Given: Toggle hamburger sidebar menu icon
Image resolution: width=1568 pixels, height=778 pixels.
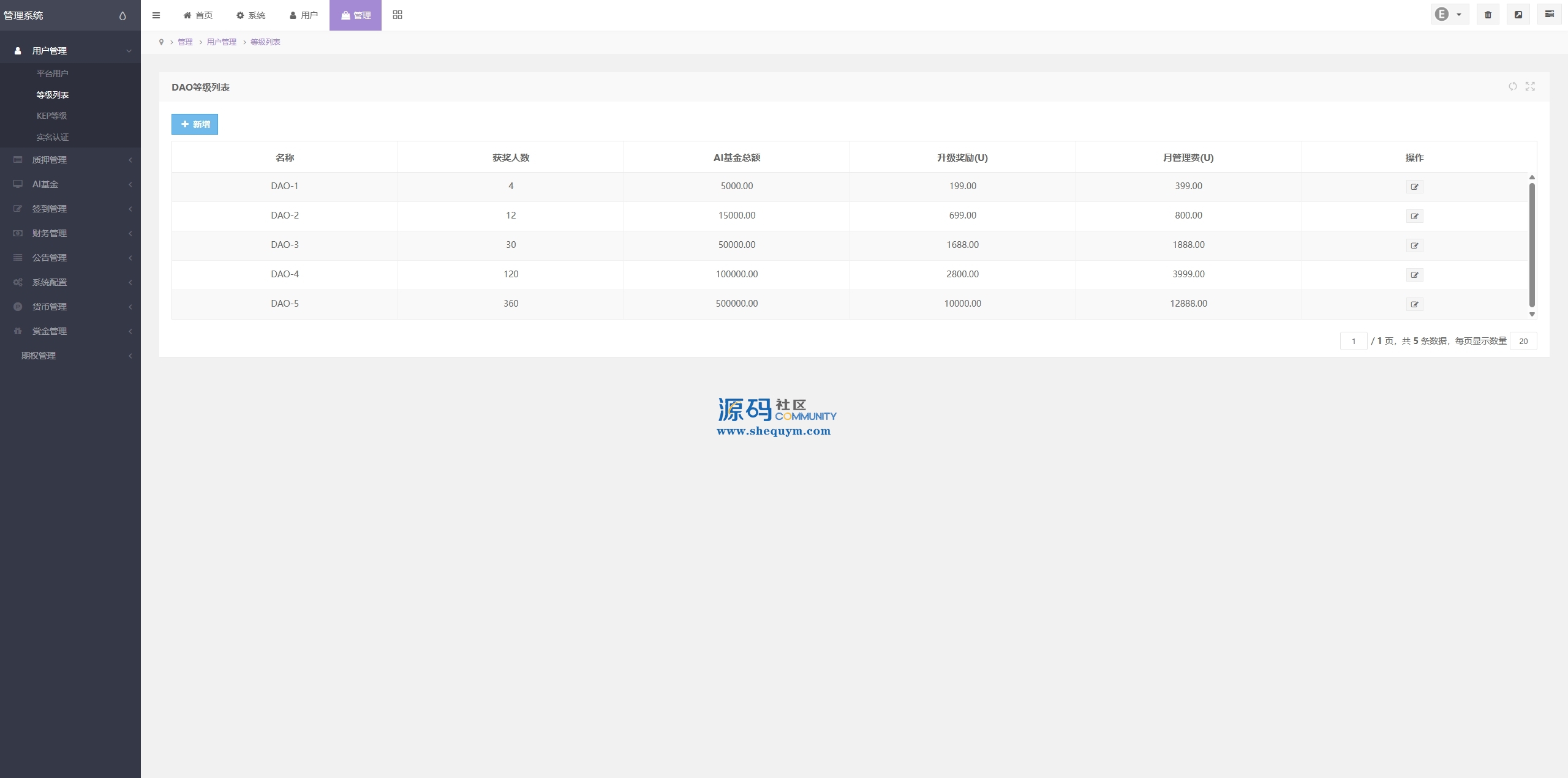Looking at the screenshot, I should pos(156,15).
